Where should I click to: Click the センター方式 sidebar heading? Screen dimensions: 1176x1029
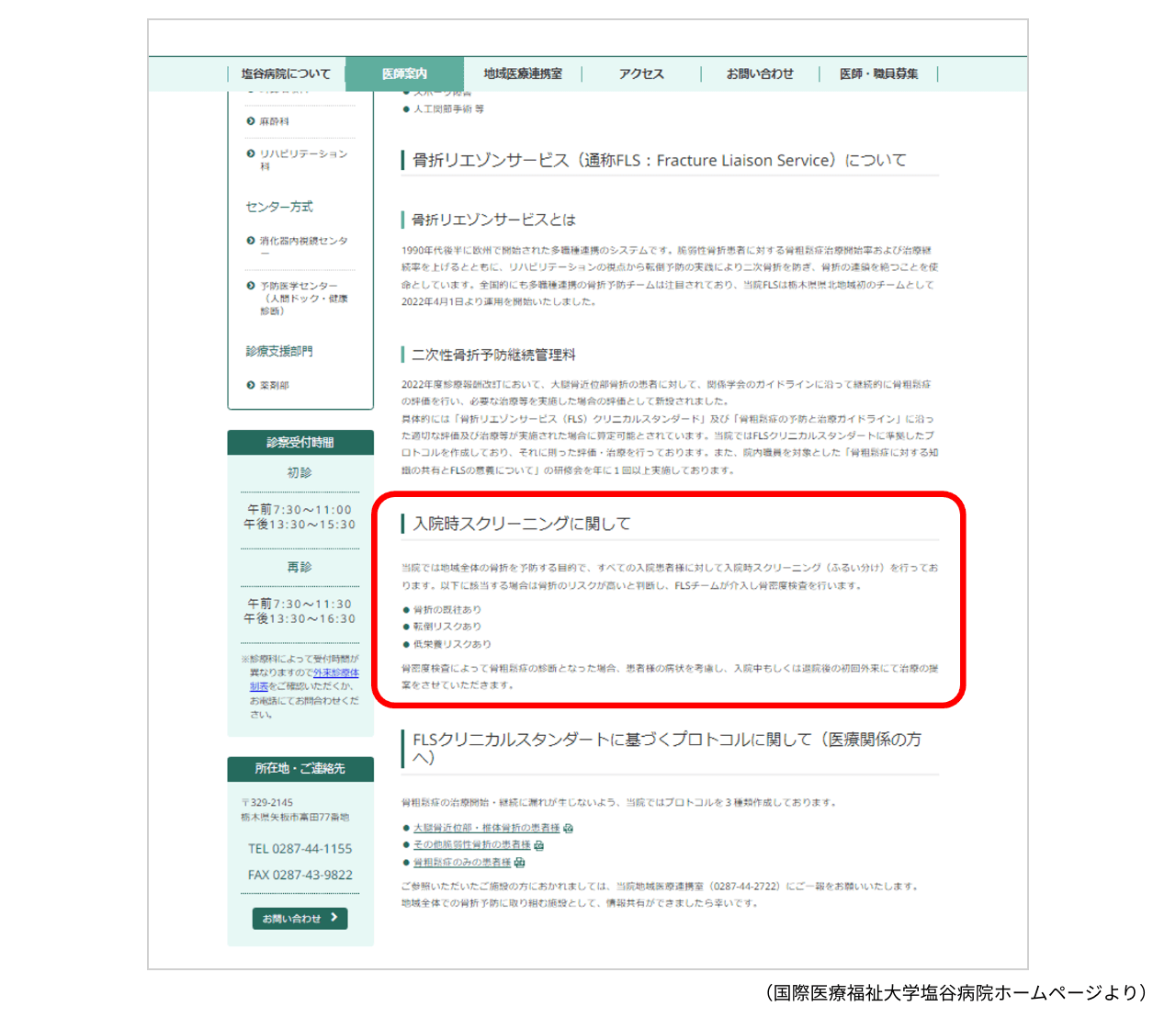(279, 207)
